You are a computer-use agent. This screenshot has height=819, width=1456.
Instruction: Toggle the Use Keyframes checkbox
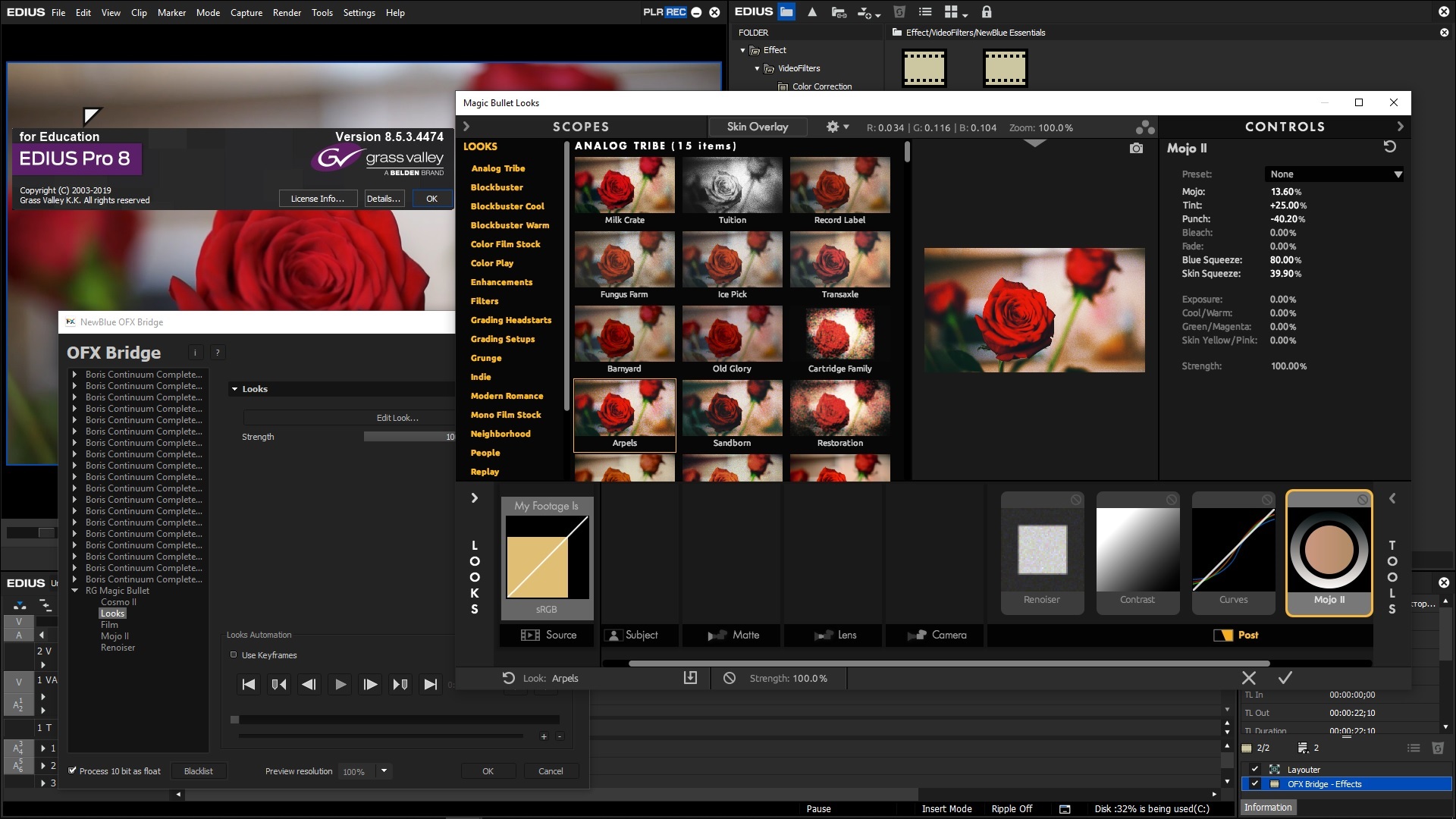click(234, 654)
